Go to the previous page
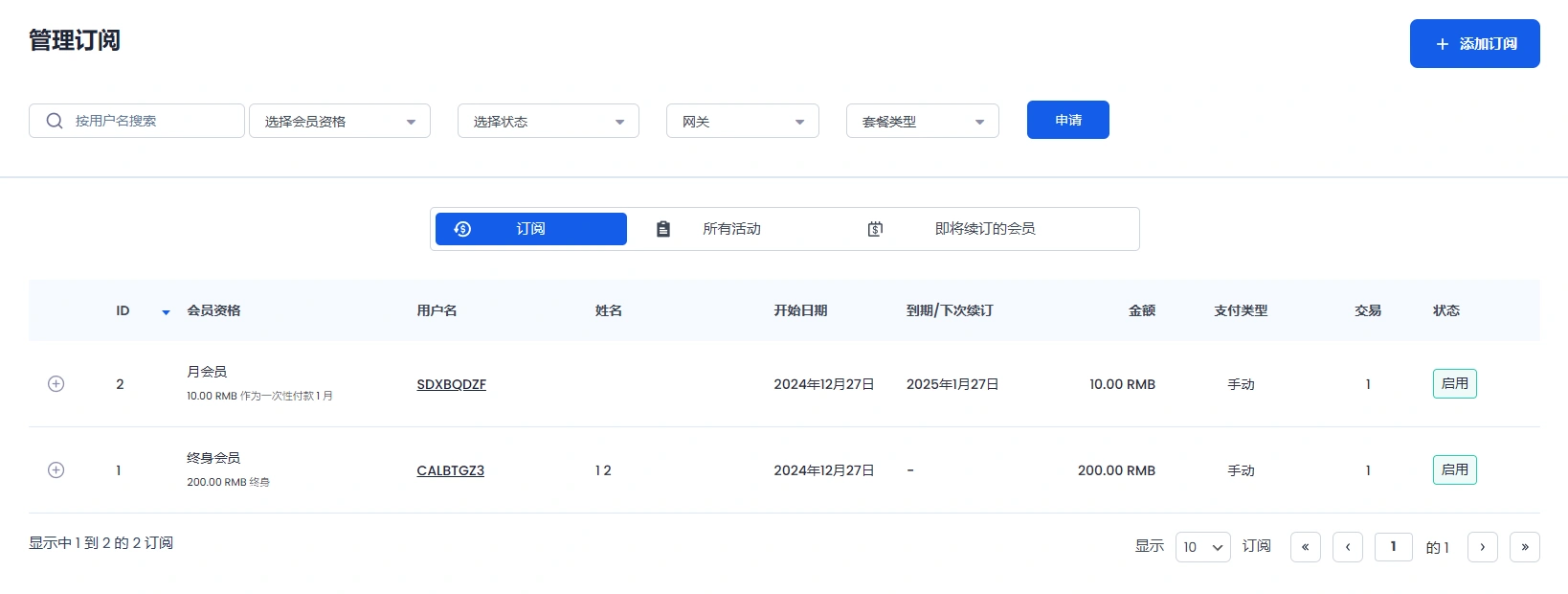Image resolution: width=1568 pixels, height=594 pixels. point(1348,547)
